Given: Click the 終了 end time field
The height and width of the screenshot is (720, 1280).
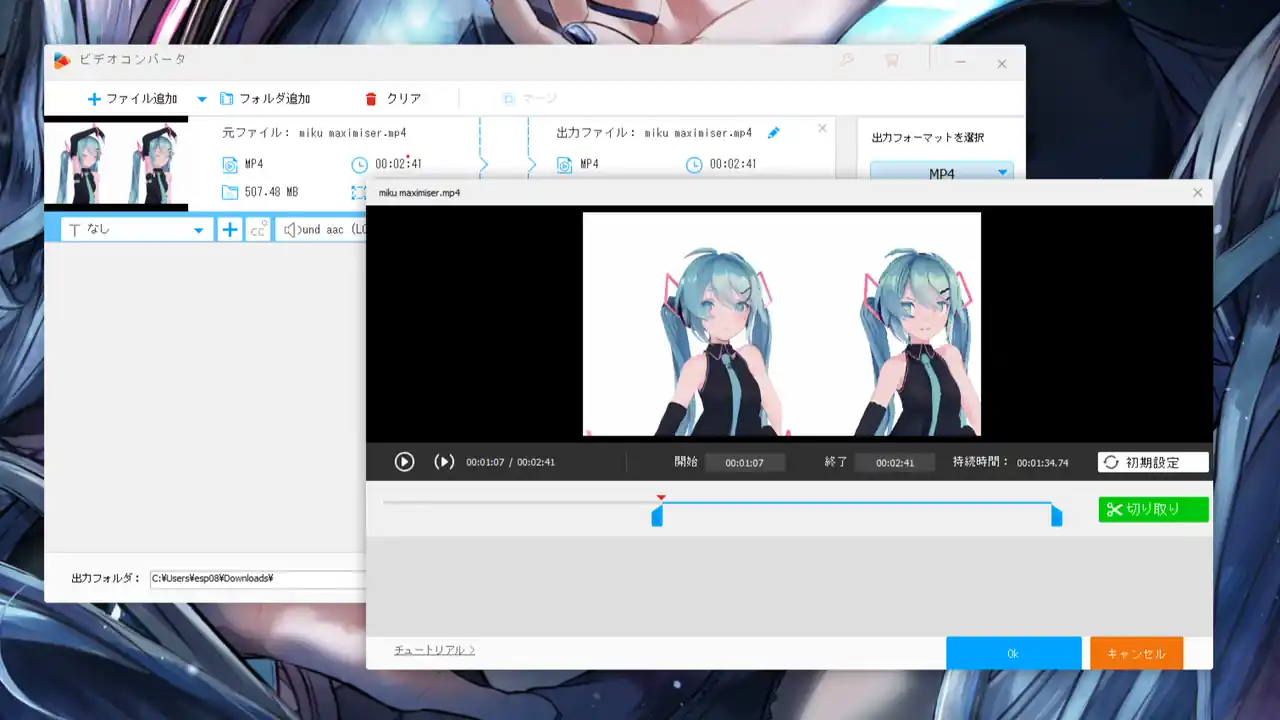Looking at the screenshot, I should pos(894,462).
